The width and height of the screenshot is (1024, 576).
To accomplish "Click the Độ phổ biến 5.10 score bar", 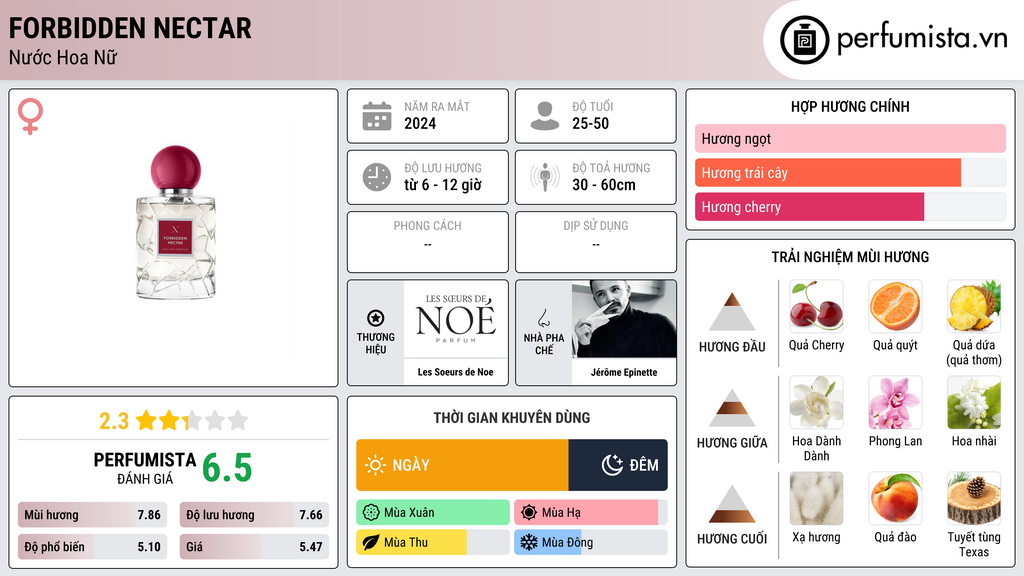I will 93,547.
